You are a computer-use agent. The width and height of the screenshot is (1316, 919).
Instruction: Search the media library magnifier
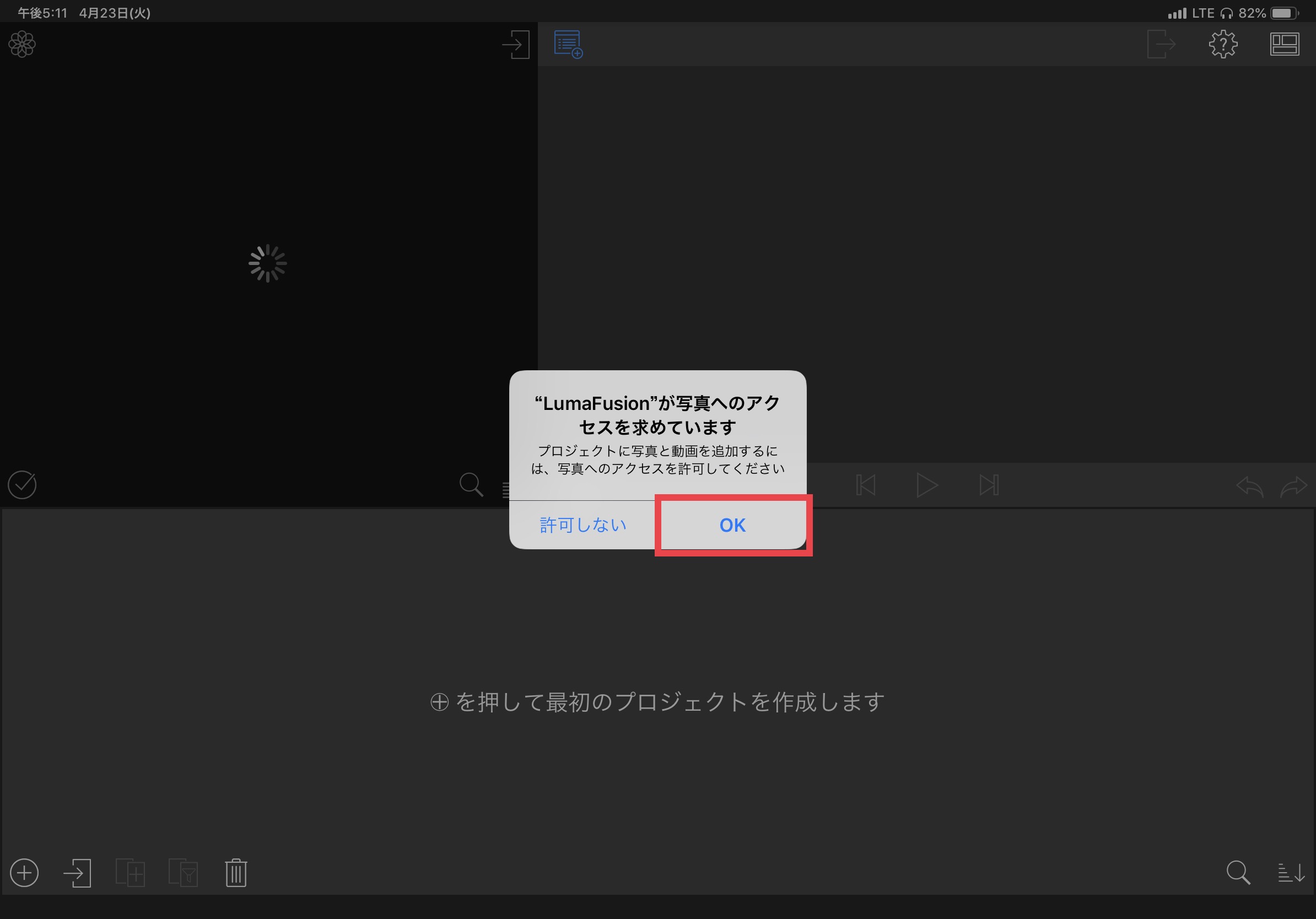pos(471,485)
